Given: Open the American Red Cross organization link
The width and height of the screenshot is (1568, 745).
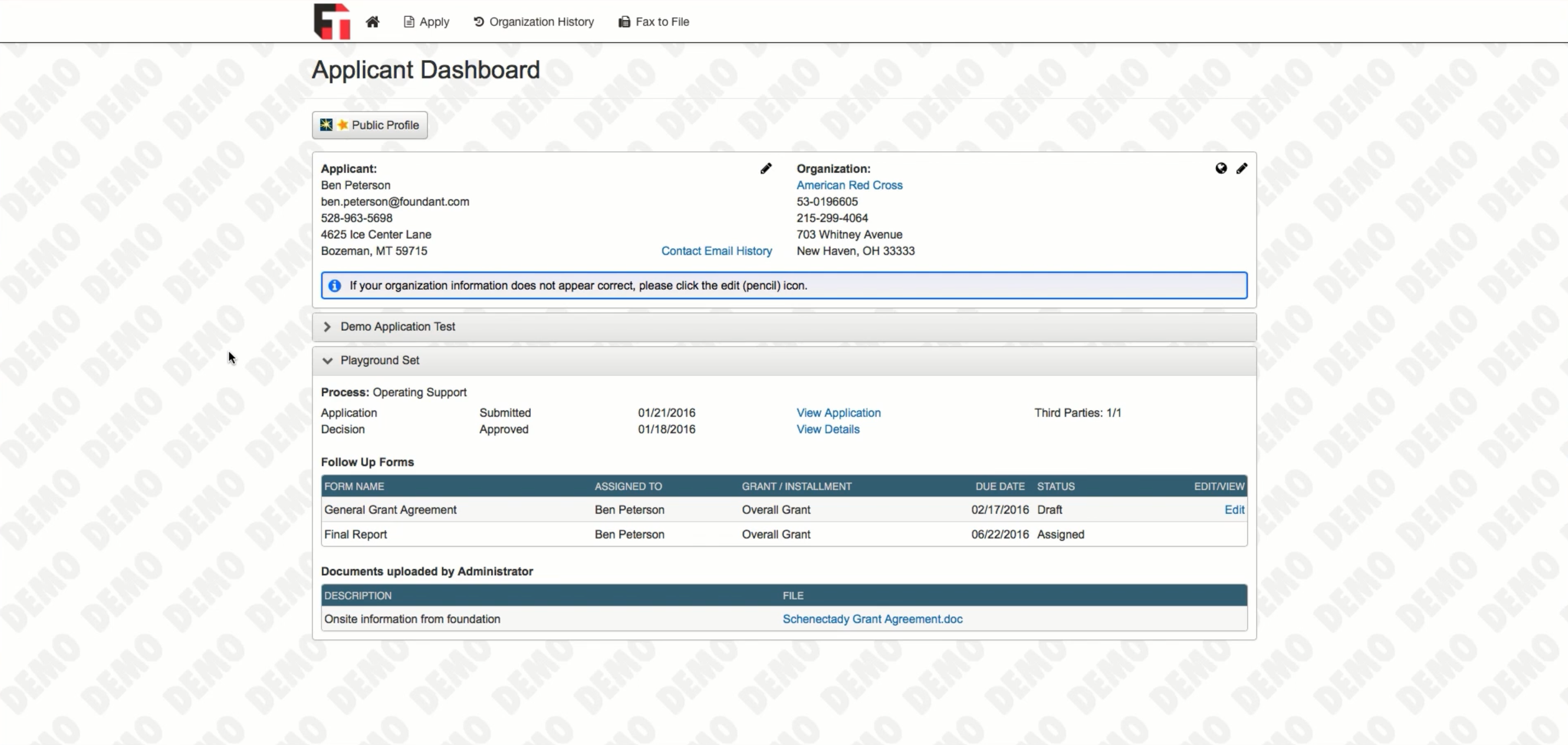Looking at the screenshot, I should pos(850,185).
